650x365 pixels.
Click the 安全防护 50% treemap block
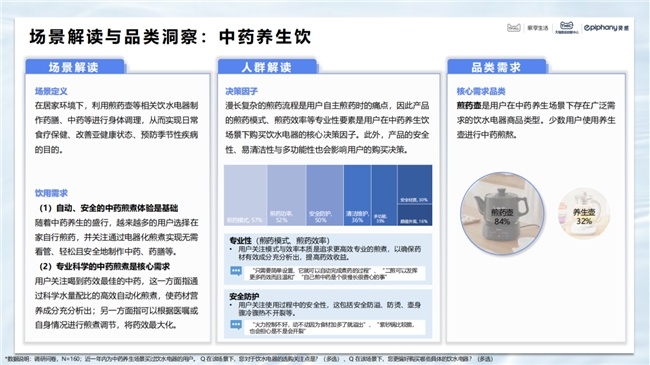point(325,195)
